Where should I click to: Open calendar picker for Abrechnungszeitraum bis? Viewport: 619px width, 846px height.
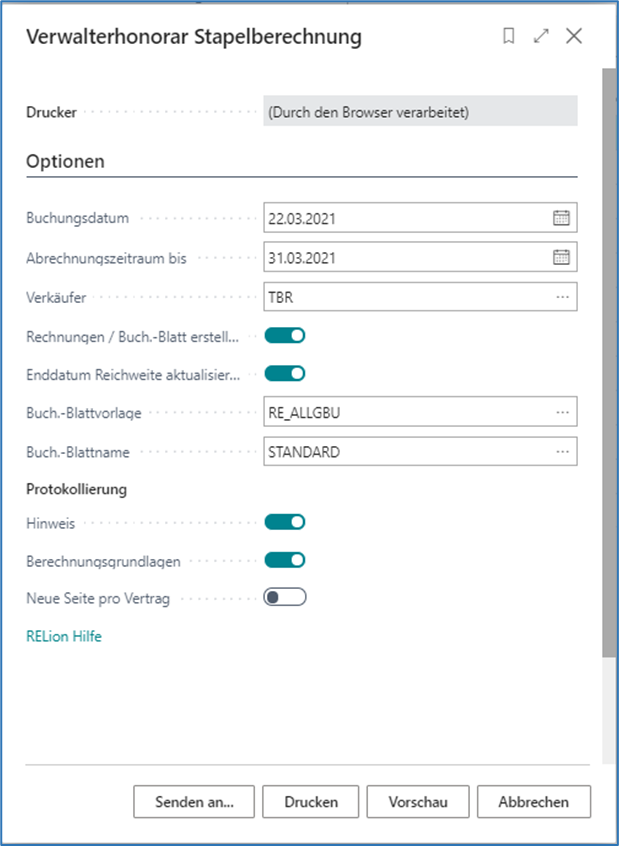click(561, 257)
